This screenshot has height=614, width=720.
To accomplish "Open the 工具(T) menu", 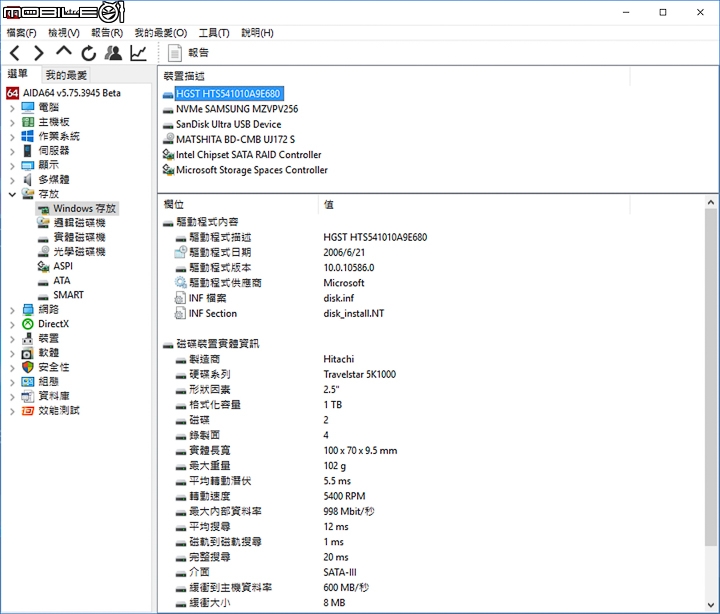I will coord(214,33).
